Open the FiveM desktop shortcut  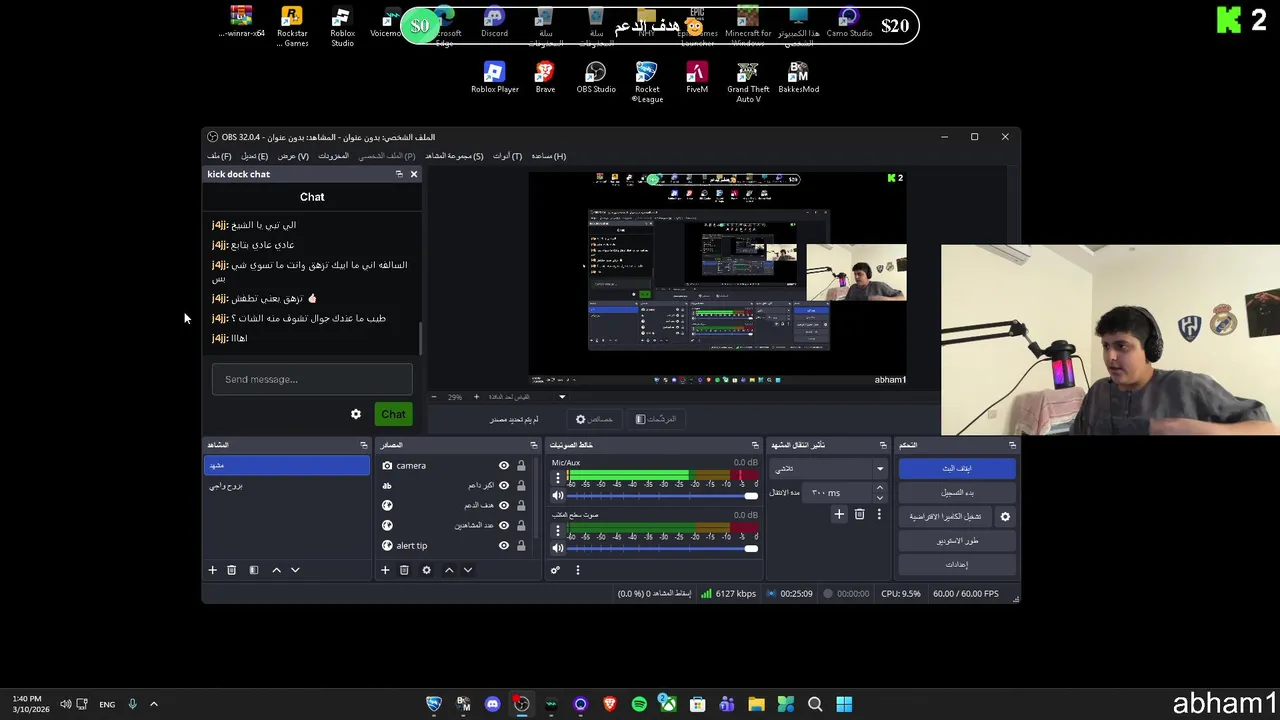click(697, 78)
